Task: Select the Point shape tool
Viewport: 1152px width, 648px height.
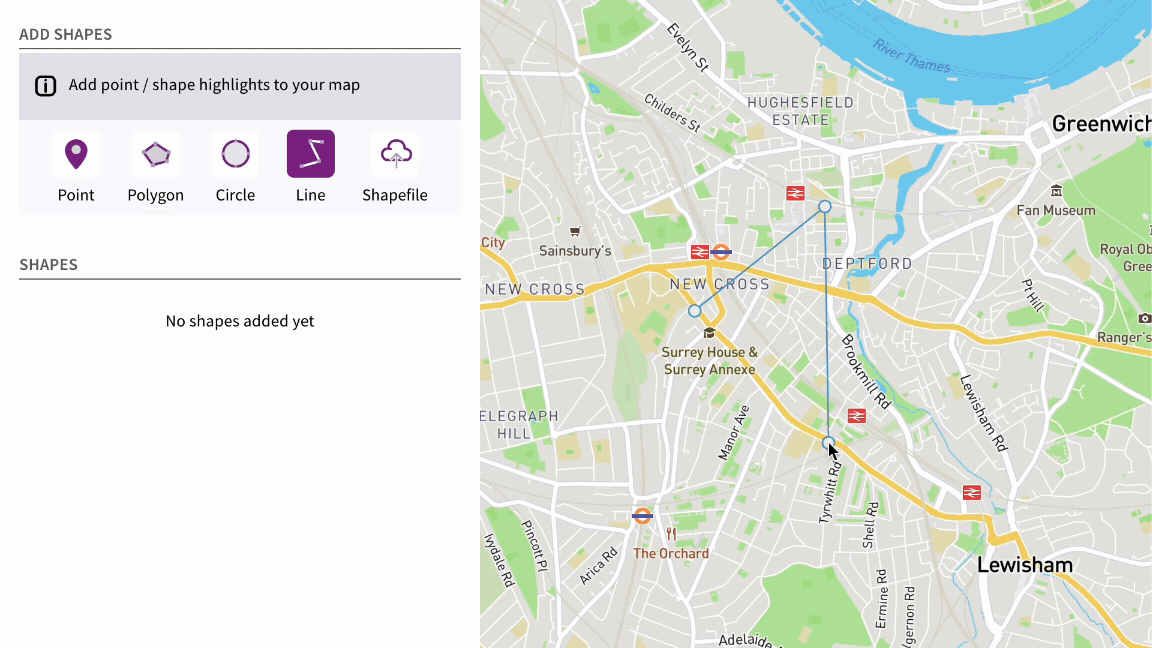Action: pos(76,155)
